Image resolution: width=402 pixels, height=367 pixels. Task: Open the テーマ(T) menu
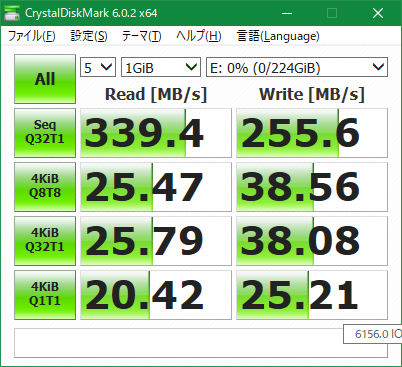[141, 36]
